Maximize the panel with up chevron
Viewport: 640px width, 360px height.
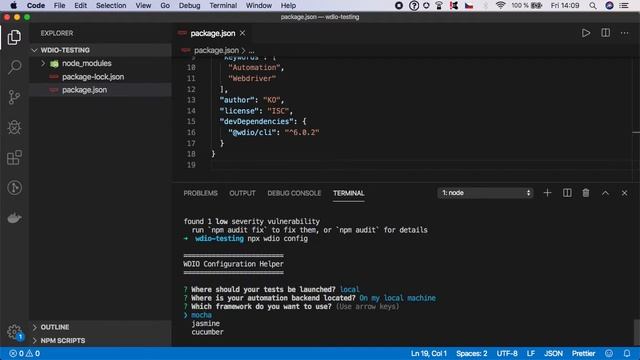pos(605,193)
